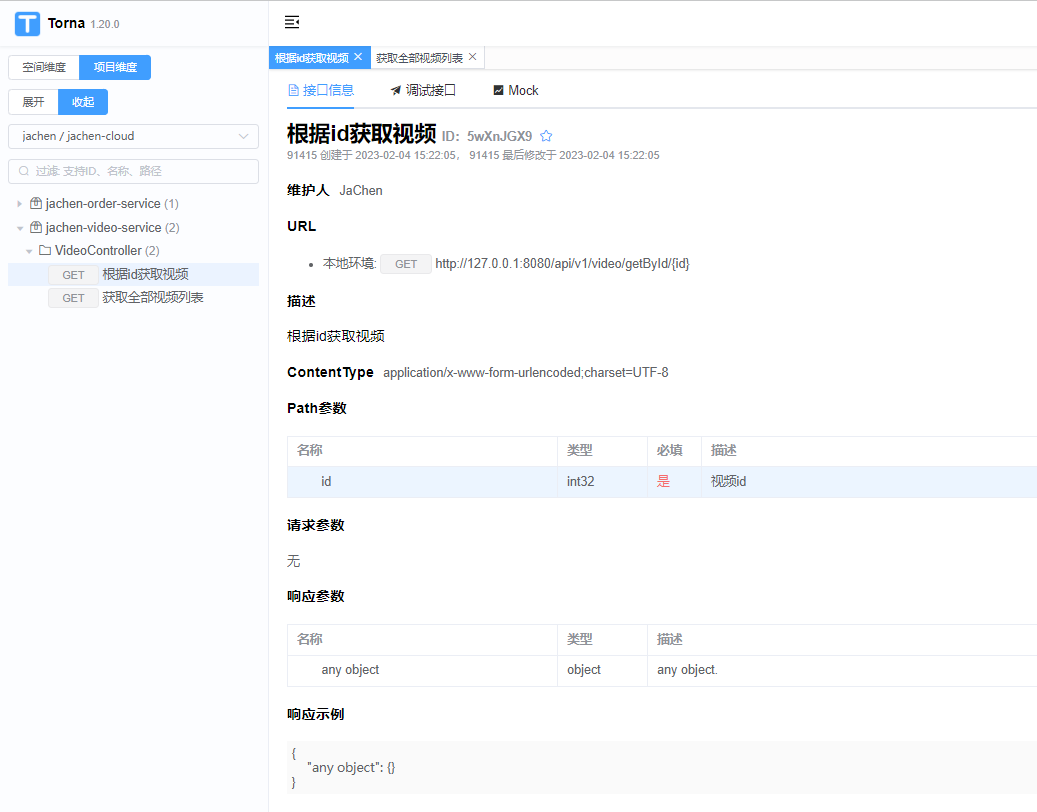Click the chart icon on Mock tab
The image size is (1037, 812).
[x=499, y=90]
